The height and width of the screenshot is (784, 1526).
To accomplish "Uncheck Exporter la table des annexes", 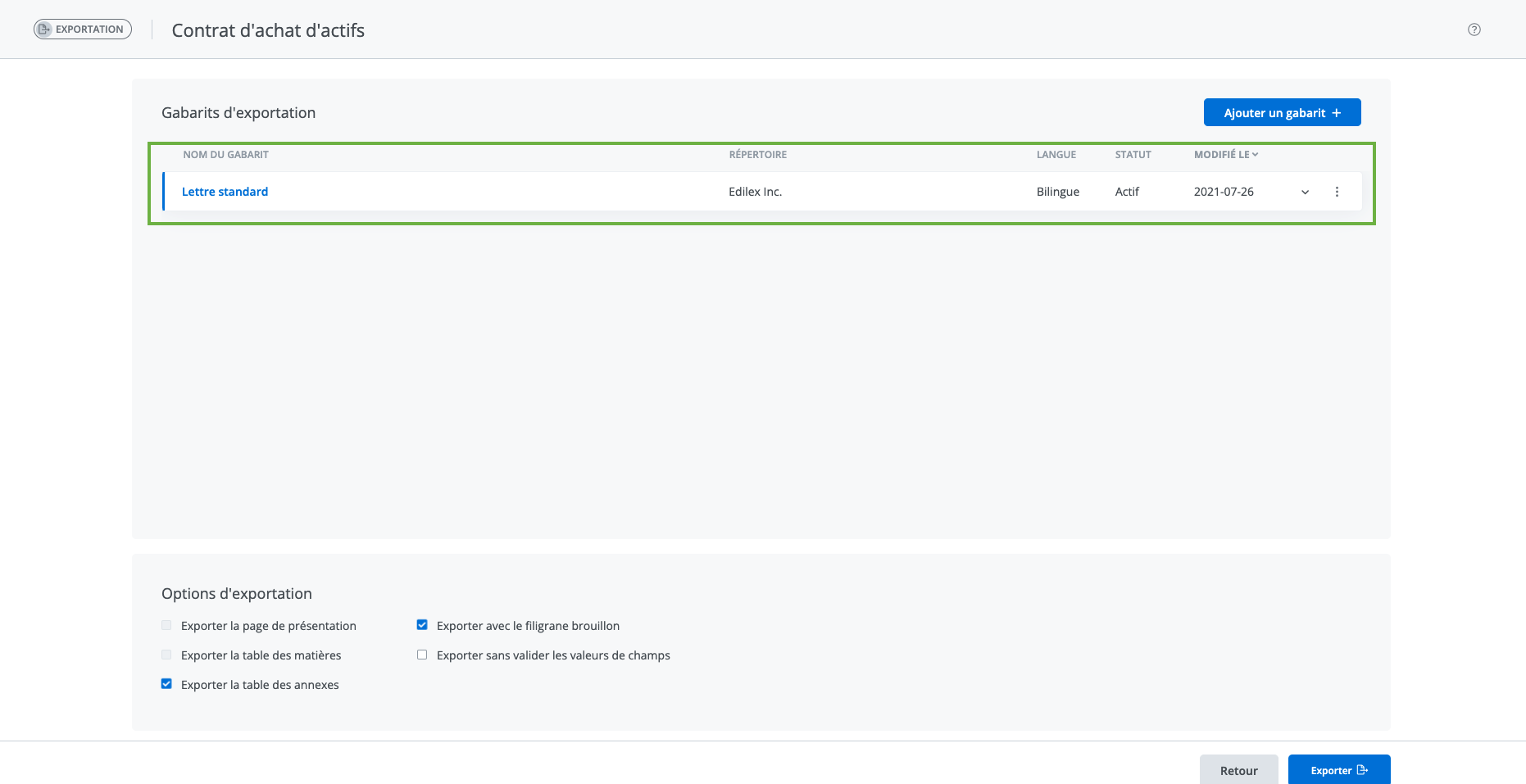I will tap(166, 684).
